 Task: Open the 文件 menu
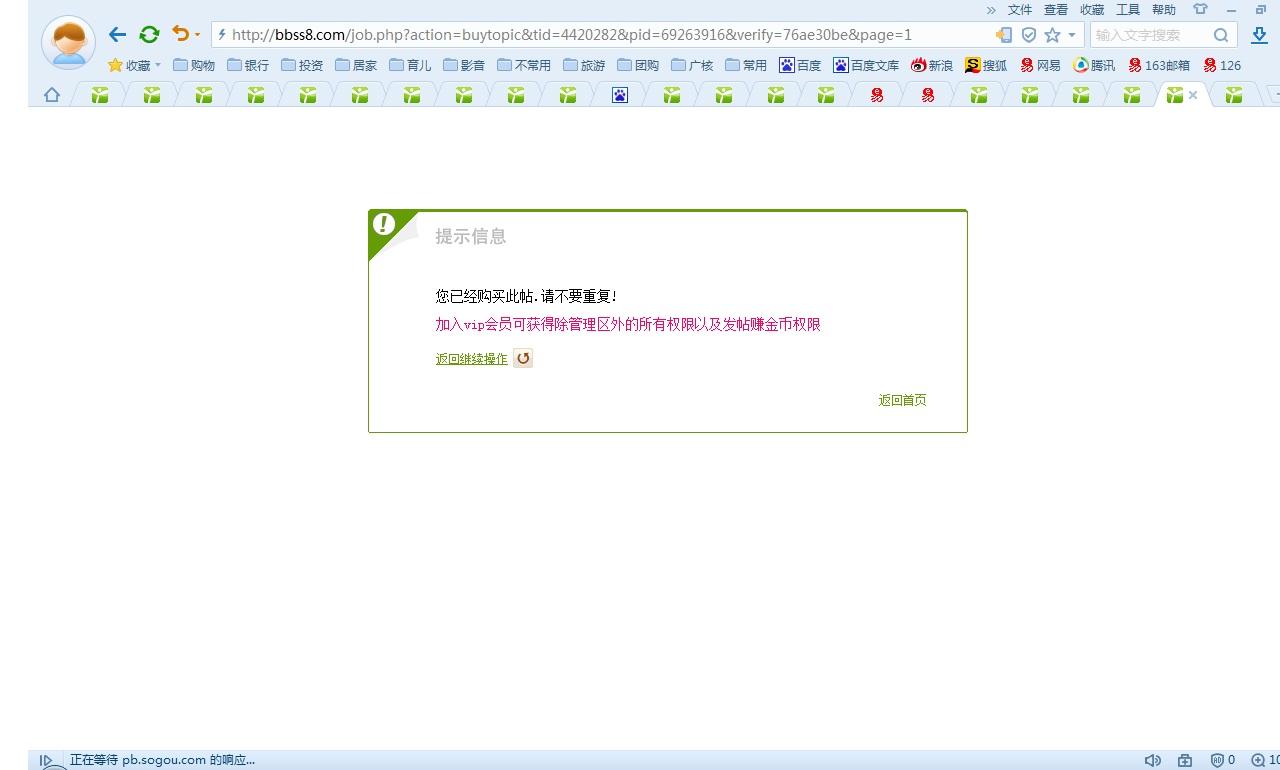coord(1019,9)
